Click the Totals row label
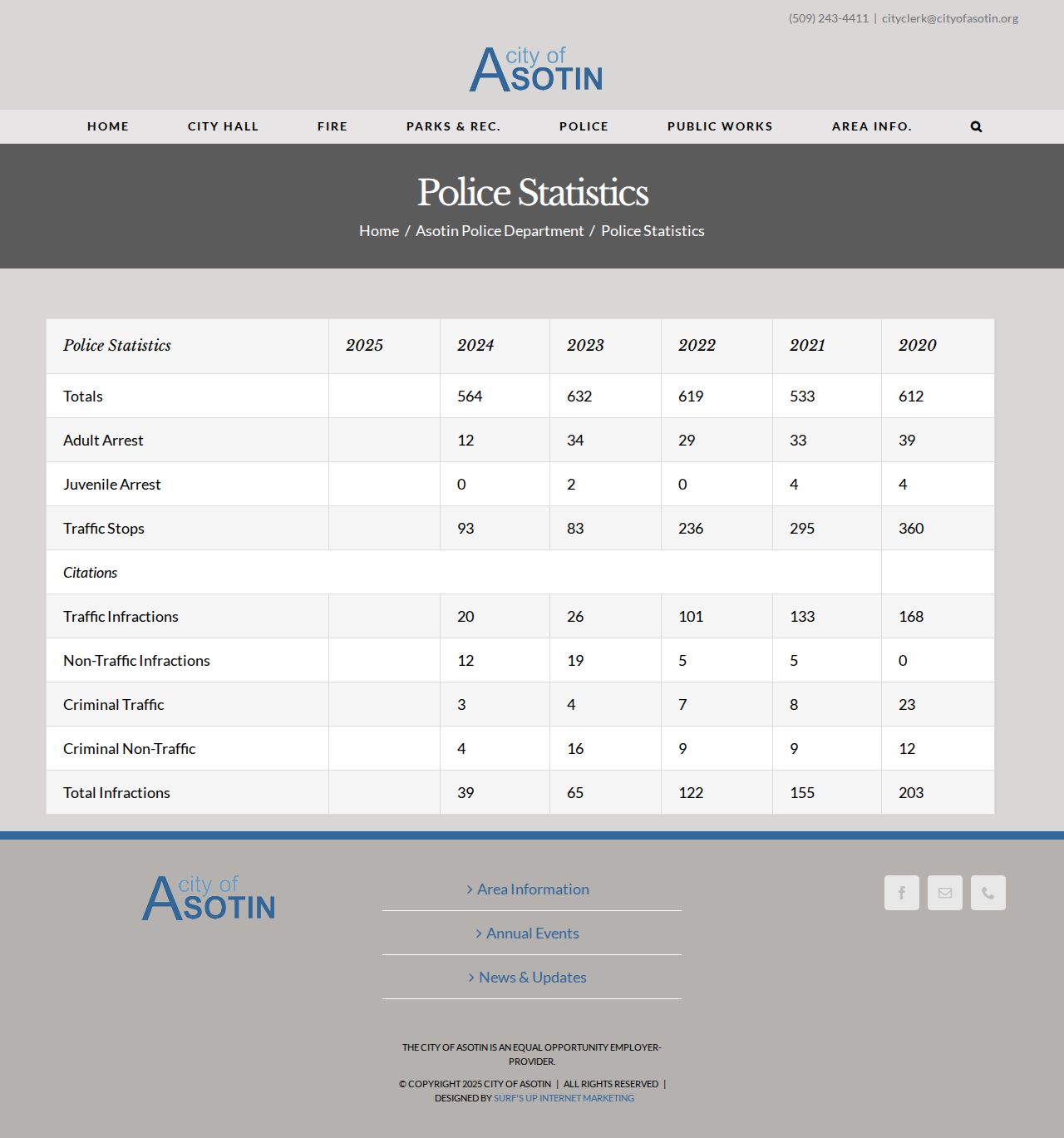1064x1138 pixels. tap(83, 397)
